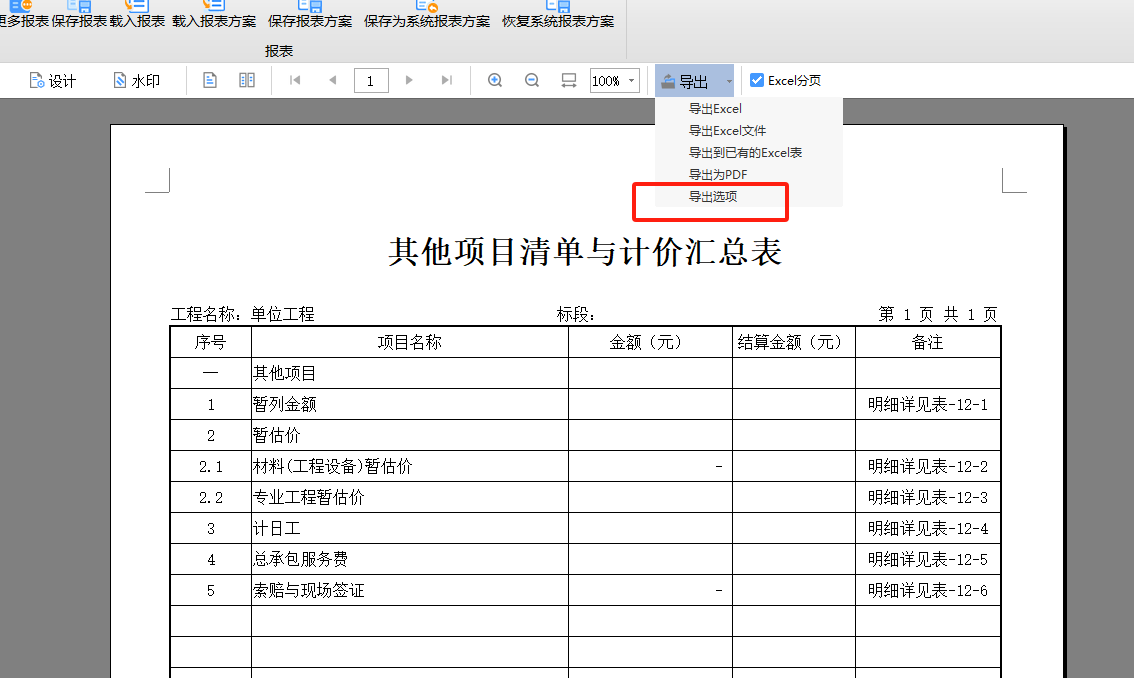Zoom in the report preview

(x=495, y=80)
